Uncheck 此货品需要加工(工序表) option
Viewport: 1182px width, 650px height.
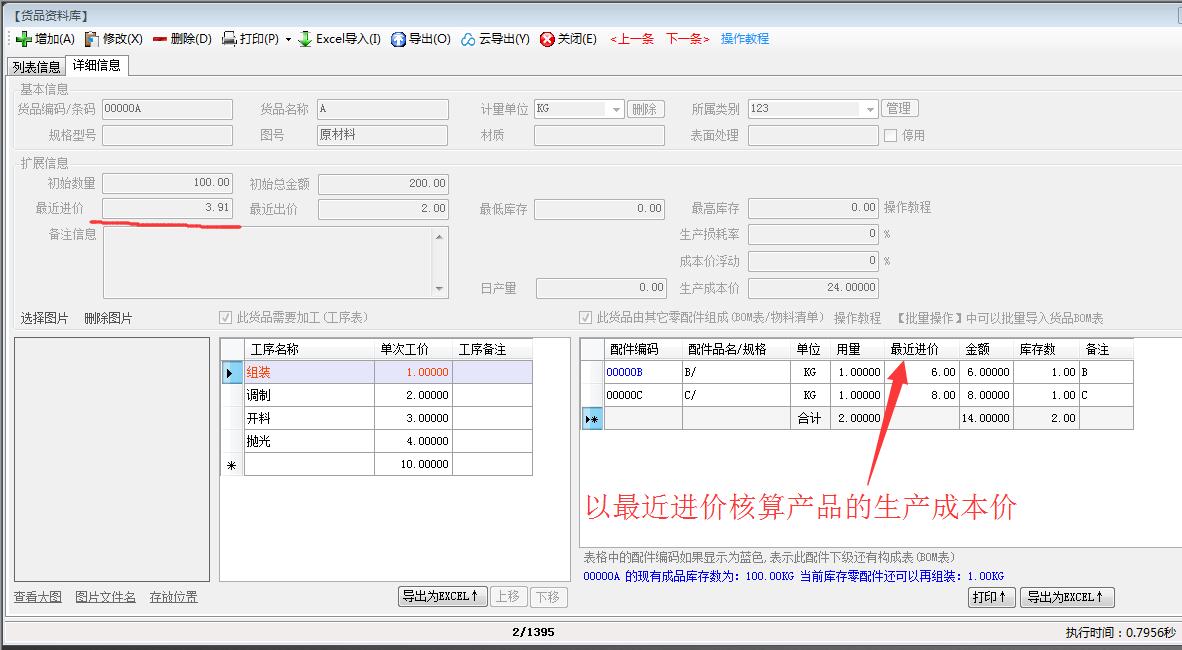(x=226, y=317)
